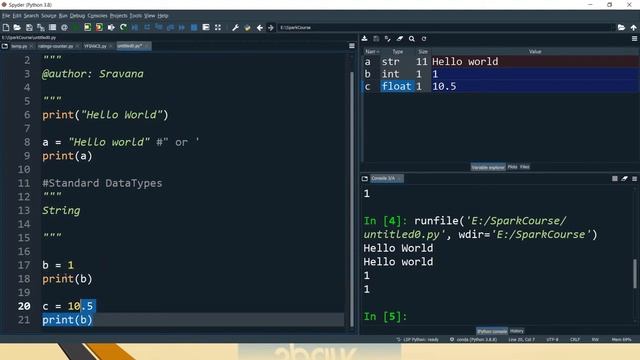
Task: Search variables magnifier icon
Action: (412, 38)
